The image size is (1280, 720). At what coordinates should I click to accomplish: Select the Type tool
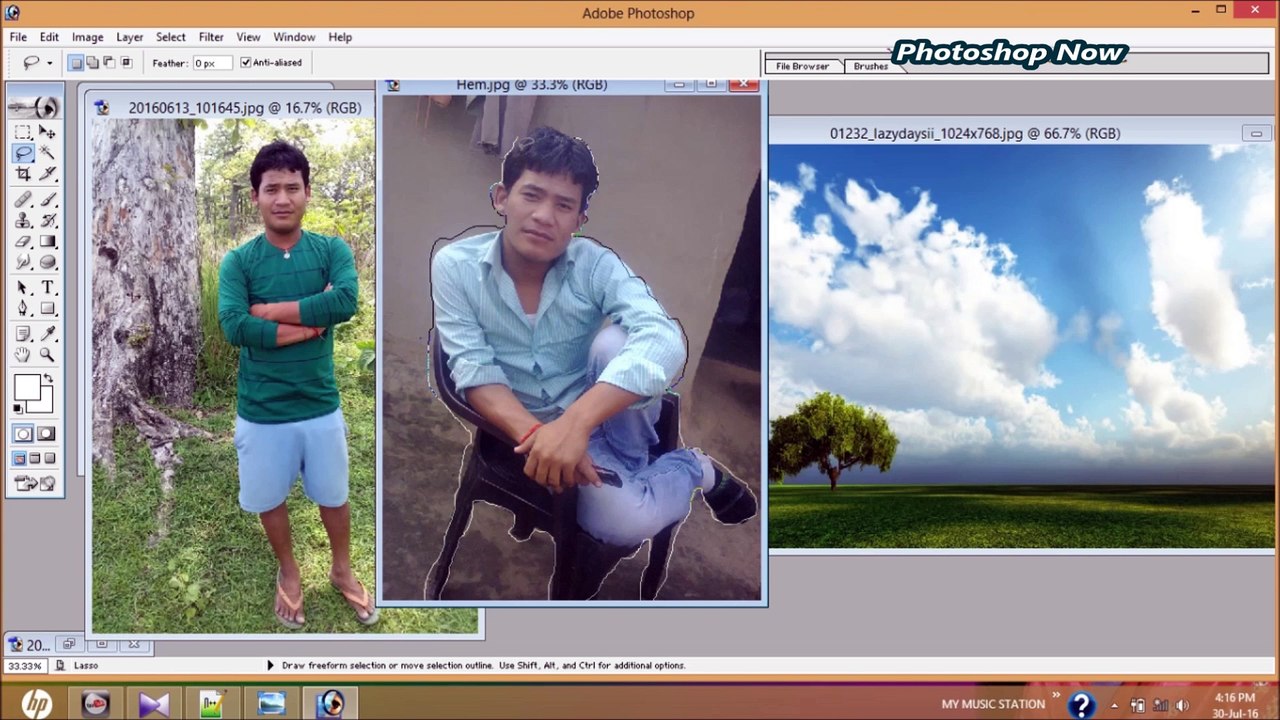point(47,288)
